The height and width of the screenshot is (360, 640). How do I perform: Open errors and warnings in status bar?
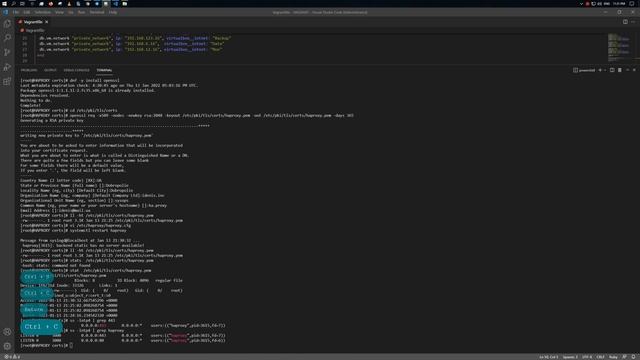point(12,357)
